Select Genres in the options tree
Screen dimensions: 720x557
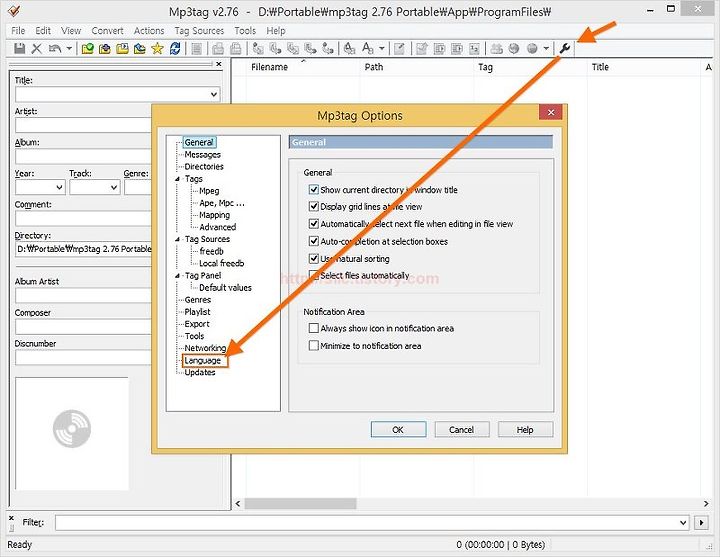pyautogui.click(x=198, y=300)
